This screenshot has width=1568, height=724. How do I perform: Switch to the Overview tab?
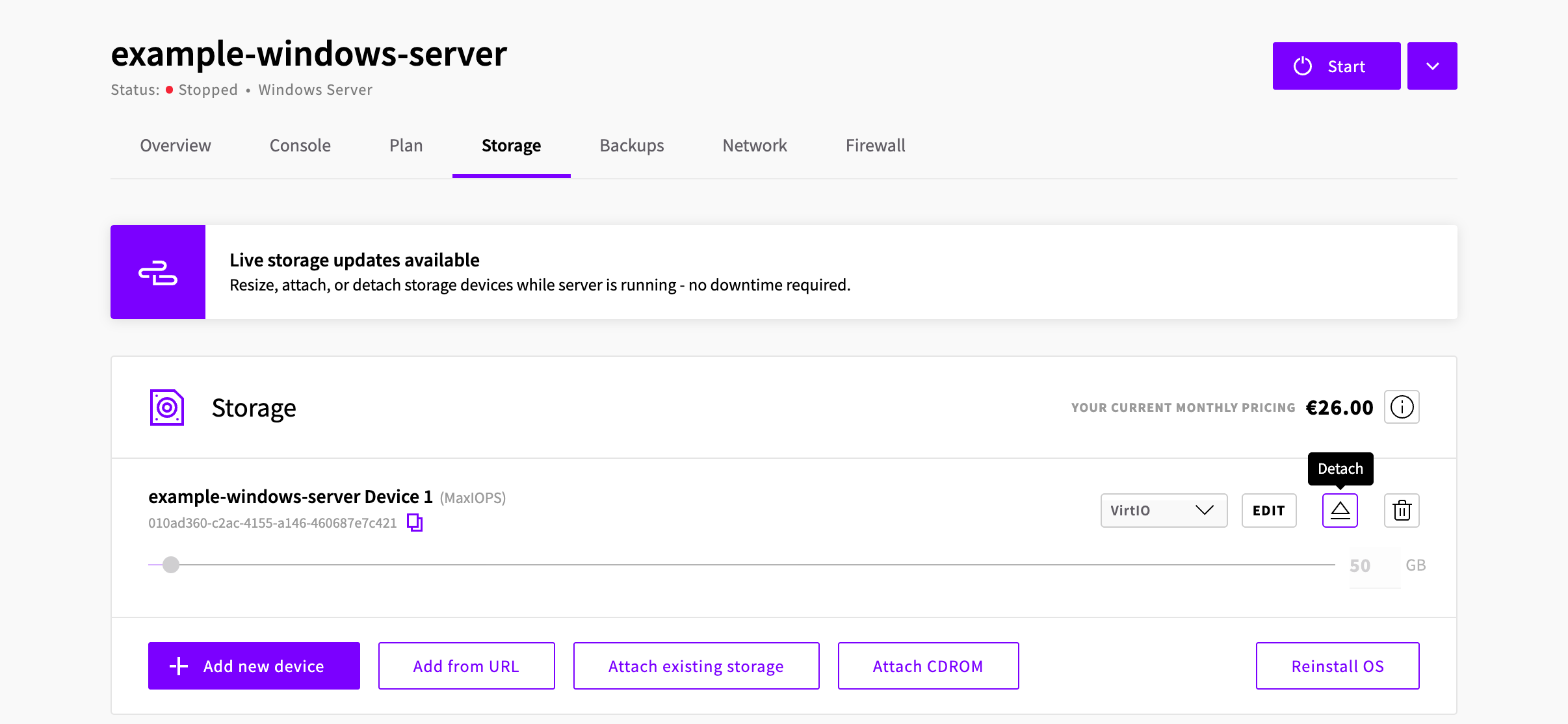pos(176,146)
